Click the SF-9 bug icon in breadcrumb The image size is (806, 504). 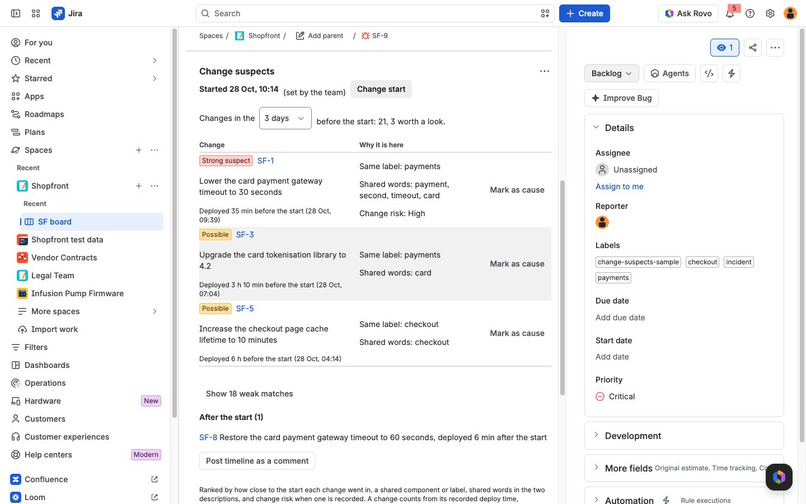click(x=365, y=35)
